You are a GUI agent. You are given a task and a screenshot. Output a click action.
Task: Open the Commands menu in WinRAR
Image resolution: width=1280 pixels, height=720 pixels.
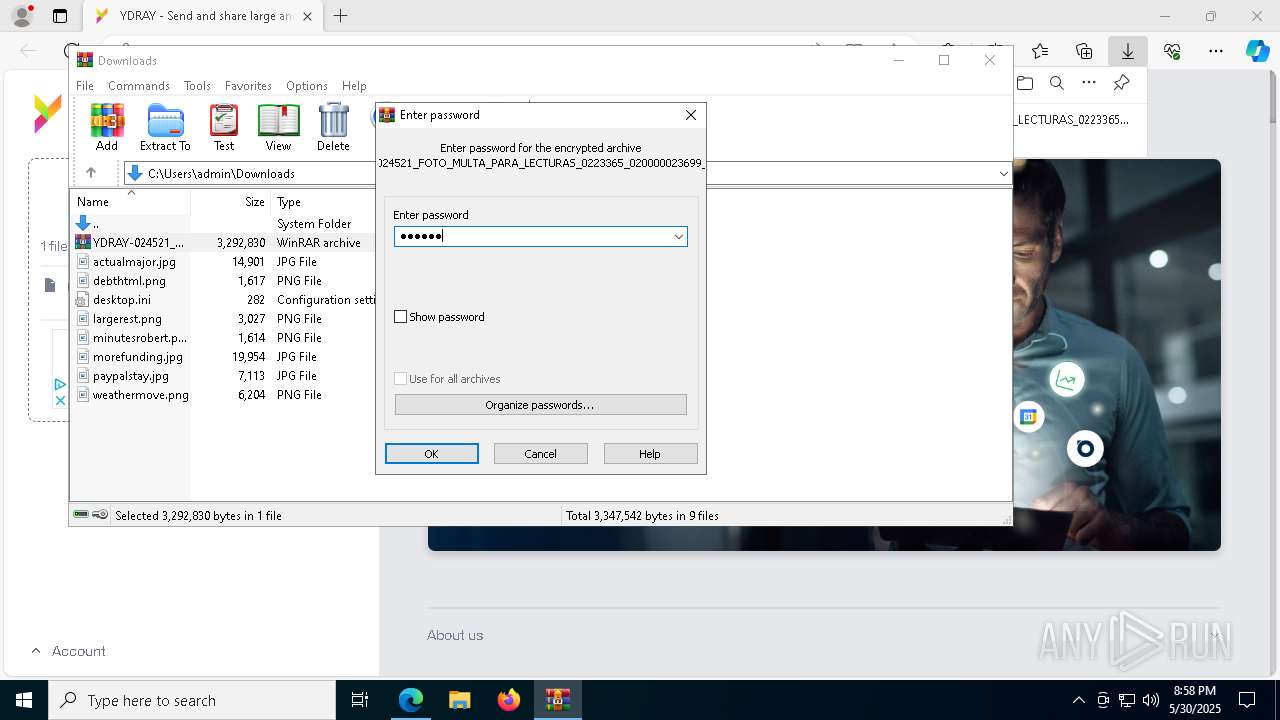click(139, 86)
